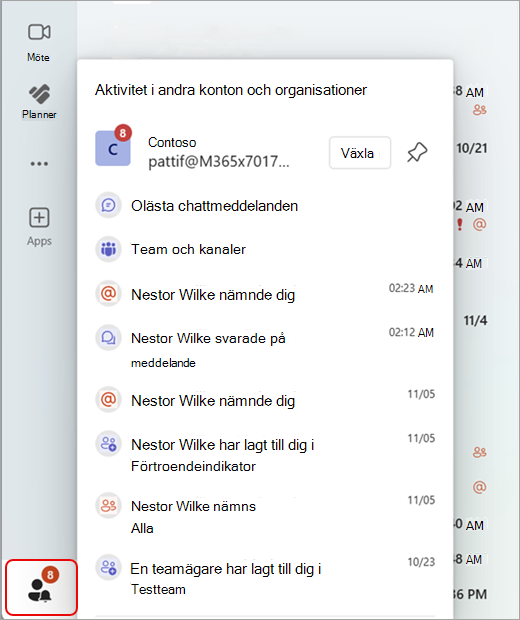Screen dimensions: 520x620
Task: Click the orange people icon beside Nestor Wilke nämns
Action: [x=108, y=505]
